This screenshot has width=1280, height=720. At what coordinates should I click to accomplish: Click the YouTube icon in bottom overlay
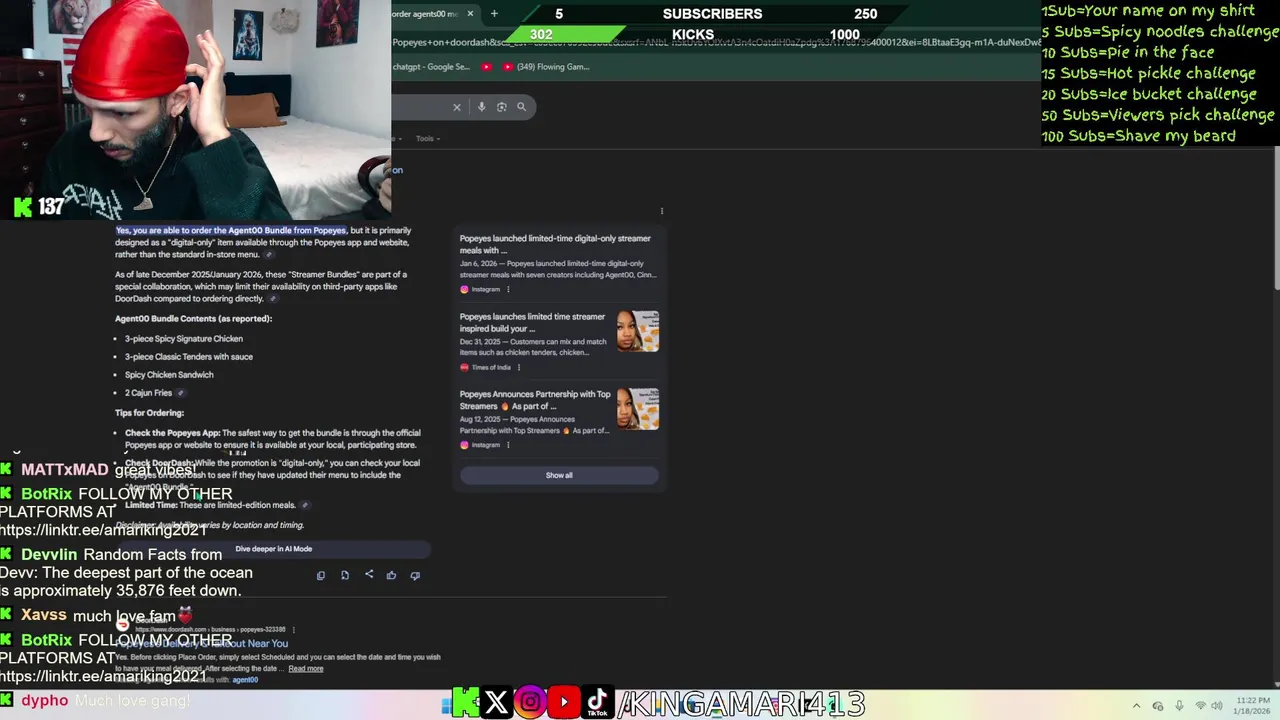click(564, 703)
